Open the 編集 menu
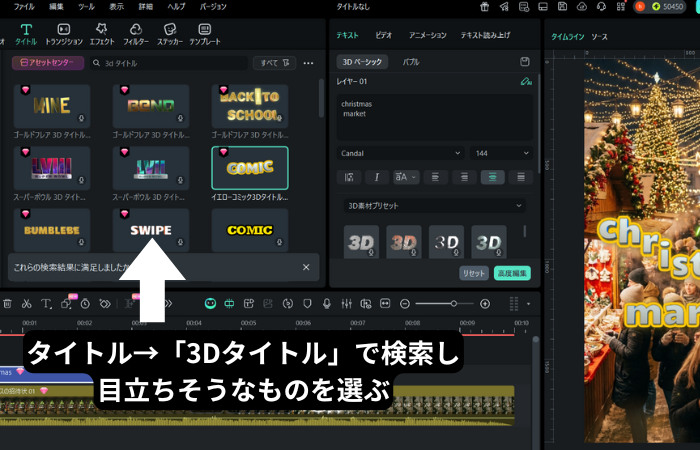700x450 pixels. coord(56,6)
